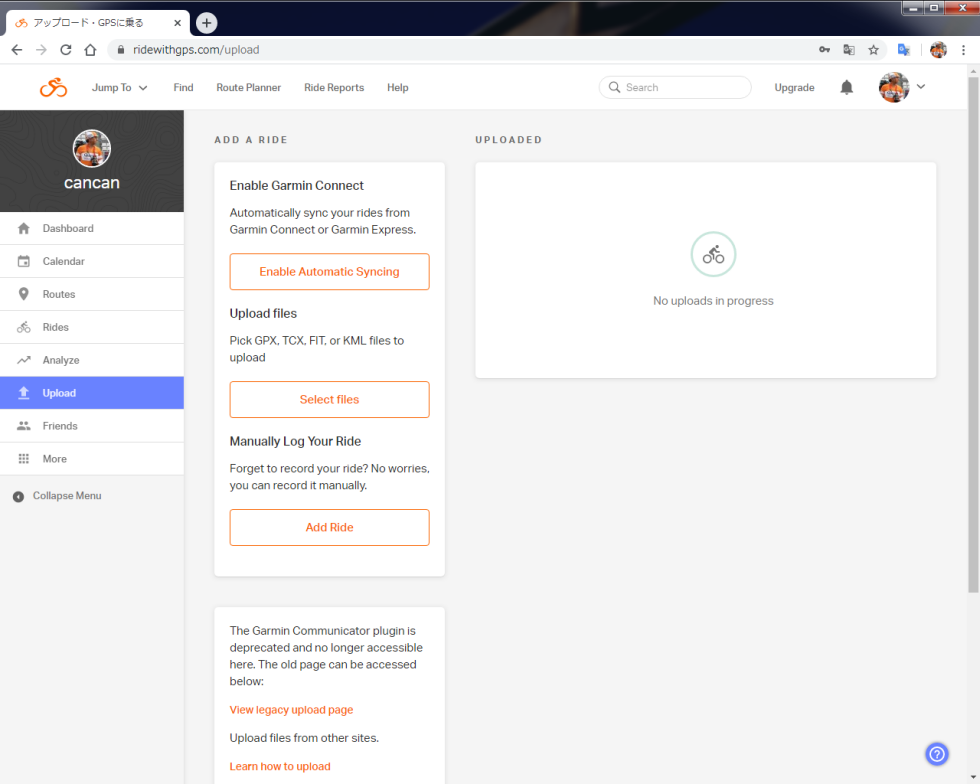
Task: Focus the Search input field
Action: point(675,88)
